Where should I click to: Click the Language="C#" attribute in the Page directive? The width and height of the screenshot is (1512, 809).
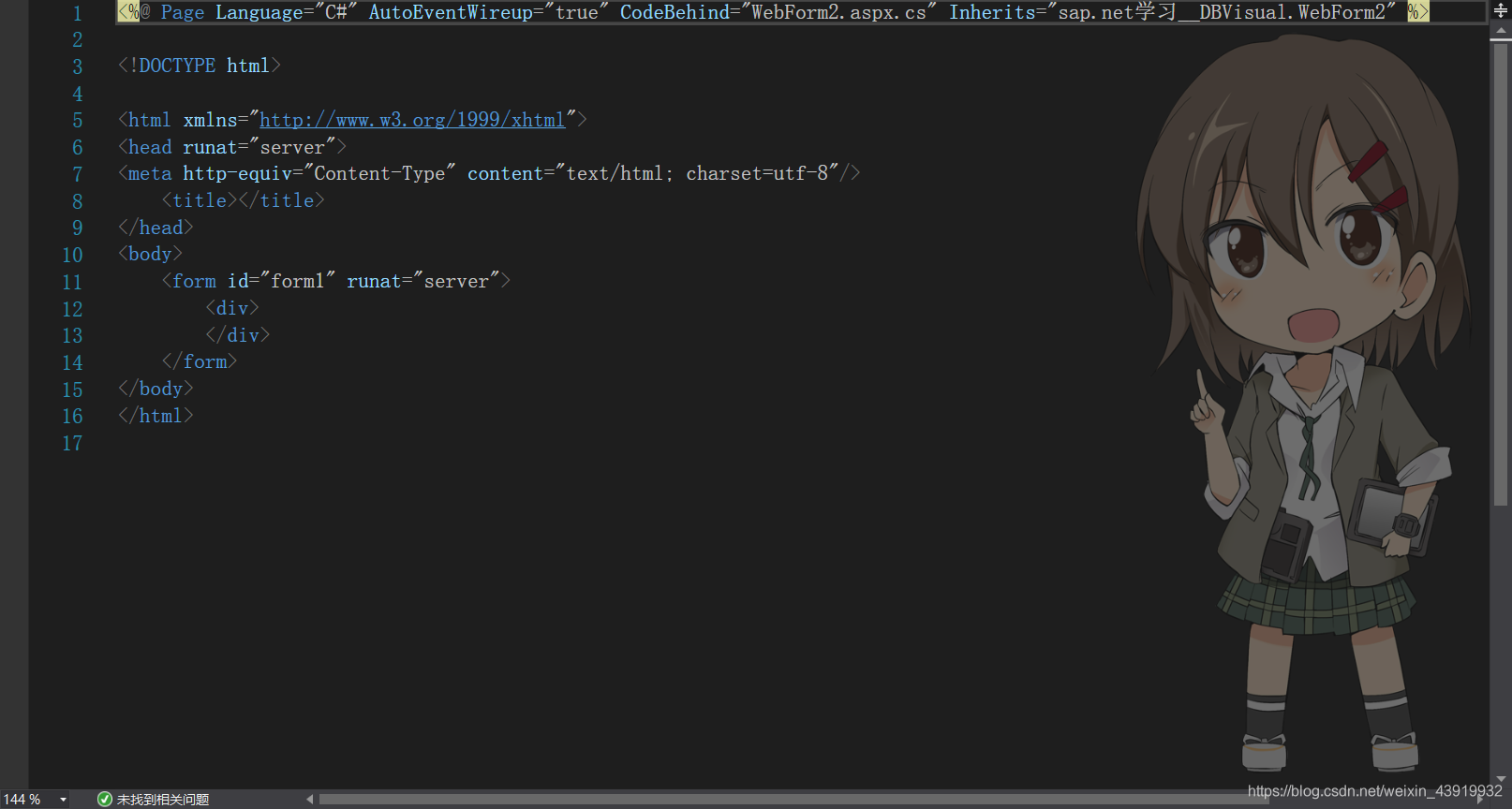click(287, 12)
